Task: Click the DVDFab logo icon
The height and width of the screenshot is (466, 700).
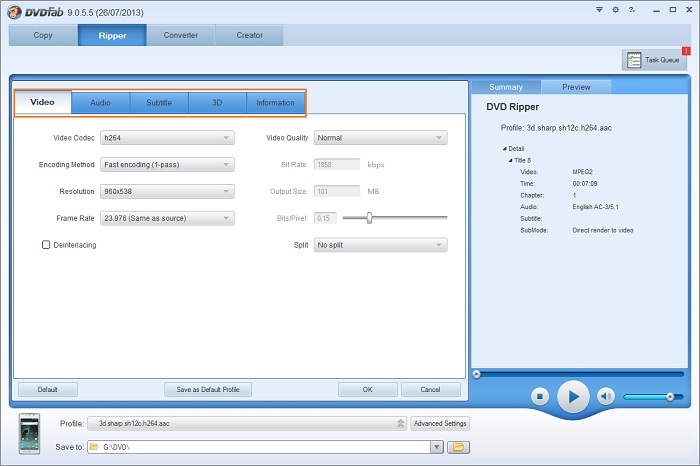Action: (x=14, y=12)
